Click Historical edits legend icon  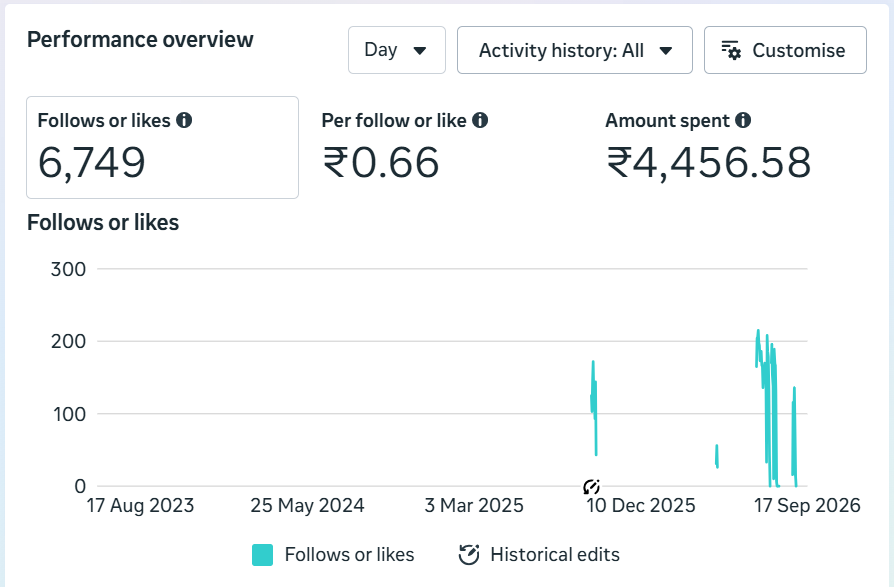pos(469,555)
